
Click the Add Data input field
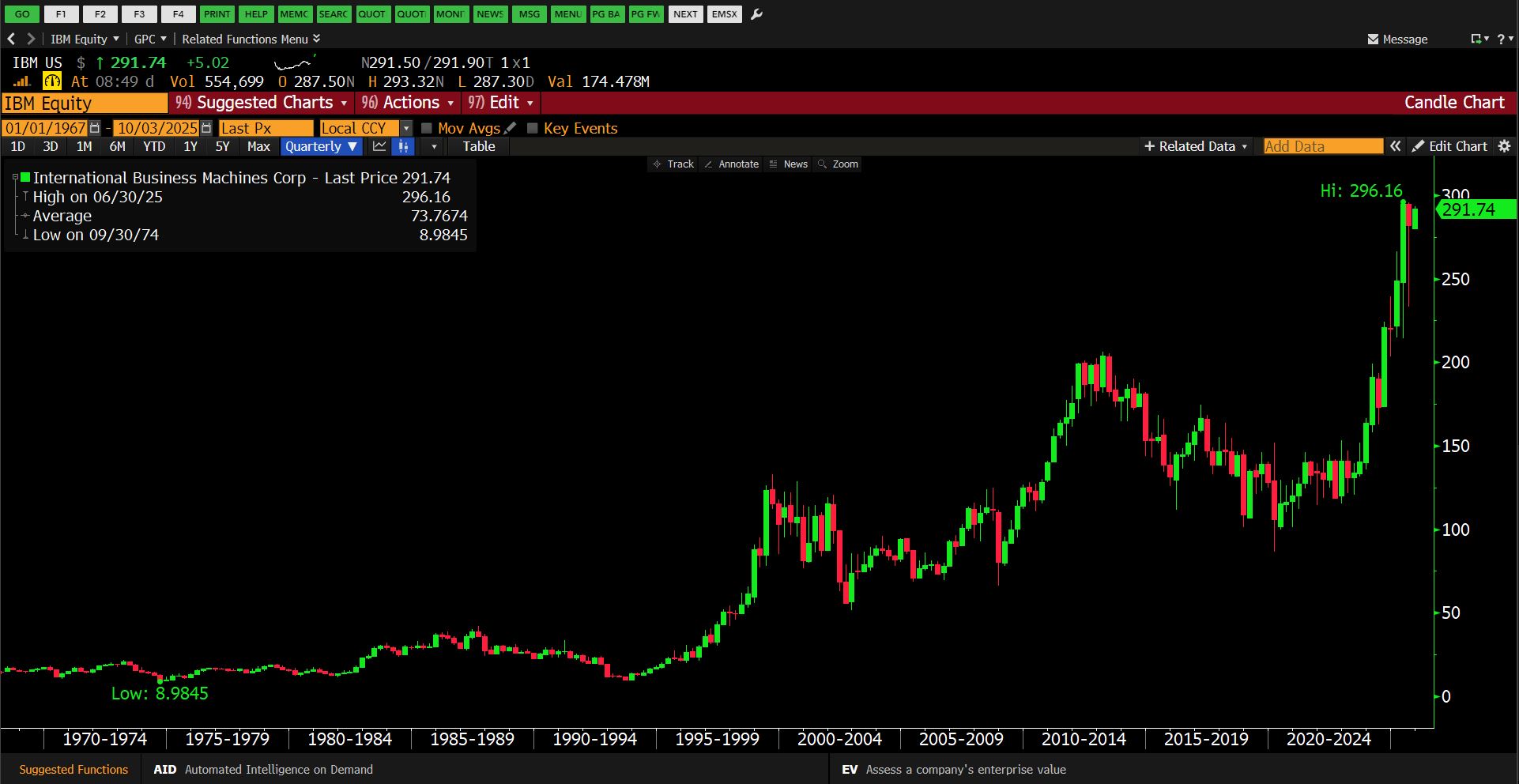click(1322, 146)
